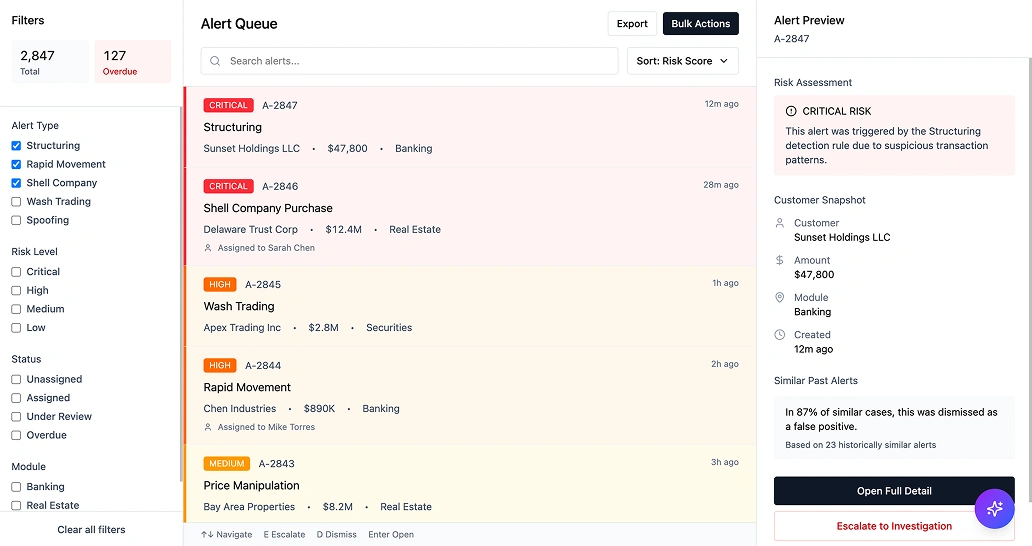Screen dimensions: 1032x546
Task: Uncheck Shell Company alert type
Action: coord(16,183)
